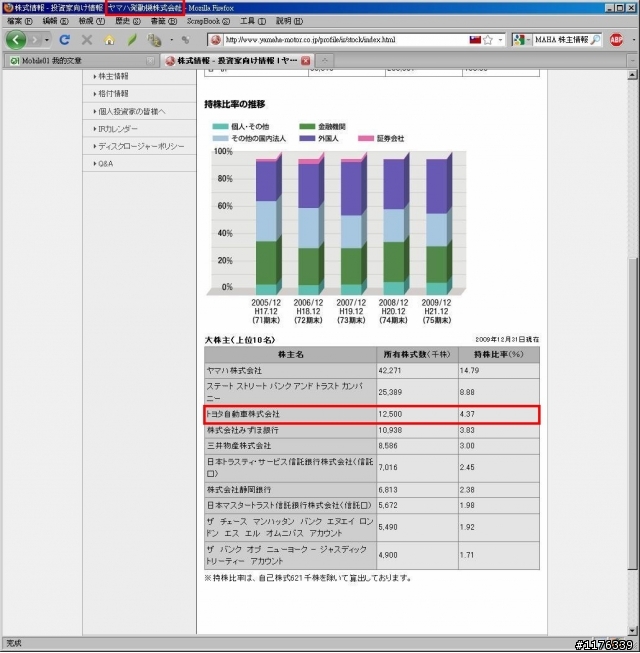The height and width of the screenshot is (653, 640).
Task: Open the Adblock Plus ABP icon
Action: point(616,40)
